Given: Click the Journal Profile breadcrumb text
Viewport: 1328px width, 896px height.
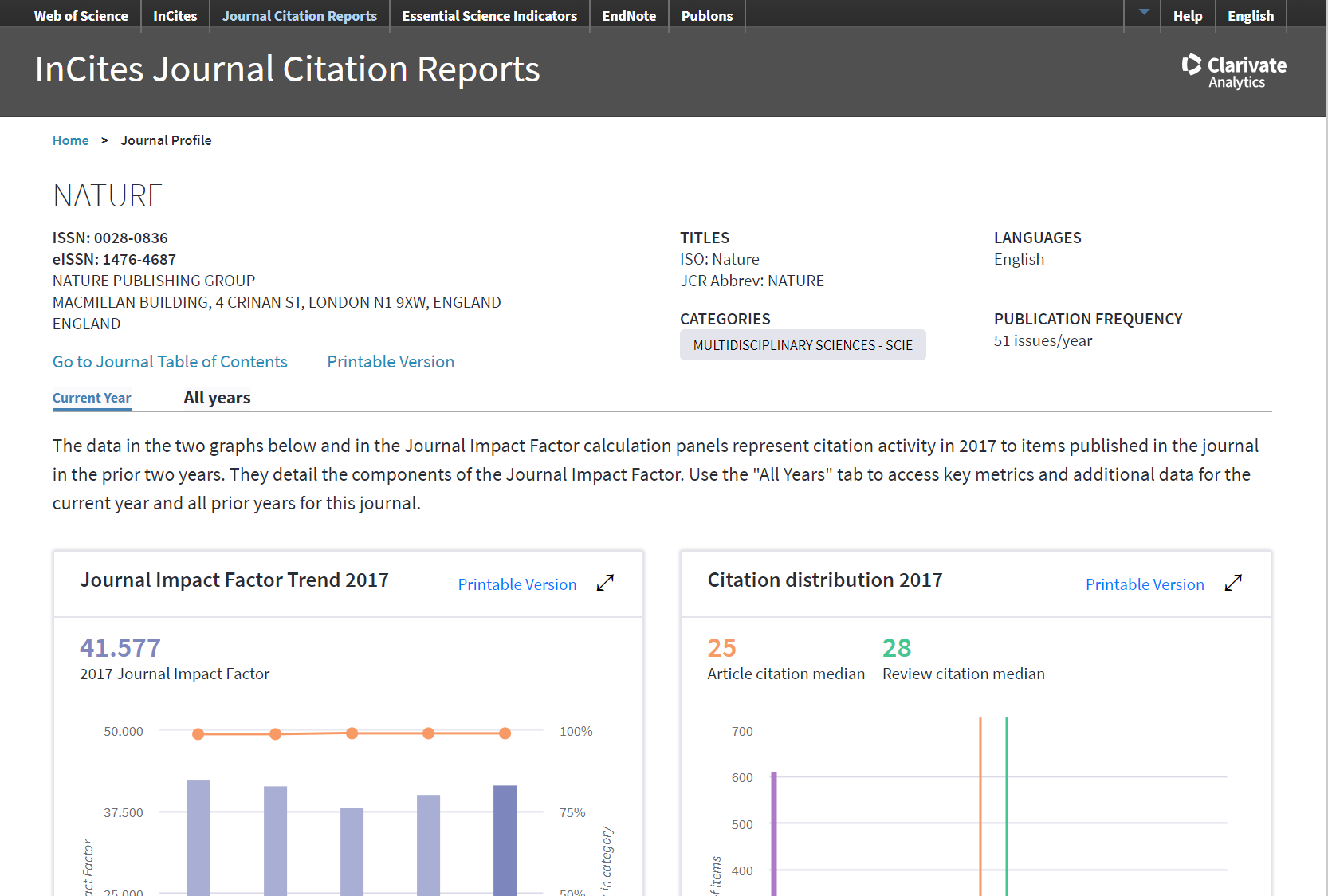Looking at the screenshot, I should (x=166, y=140).
